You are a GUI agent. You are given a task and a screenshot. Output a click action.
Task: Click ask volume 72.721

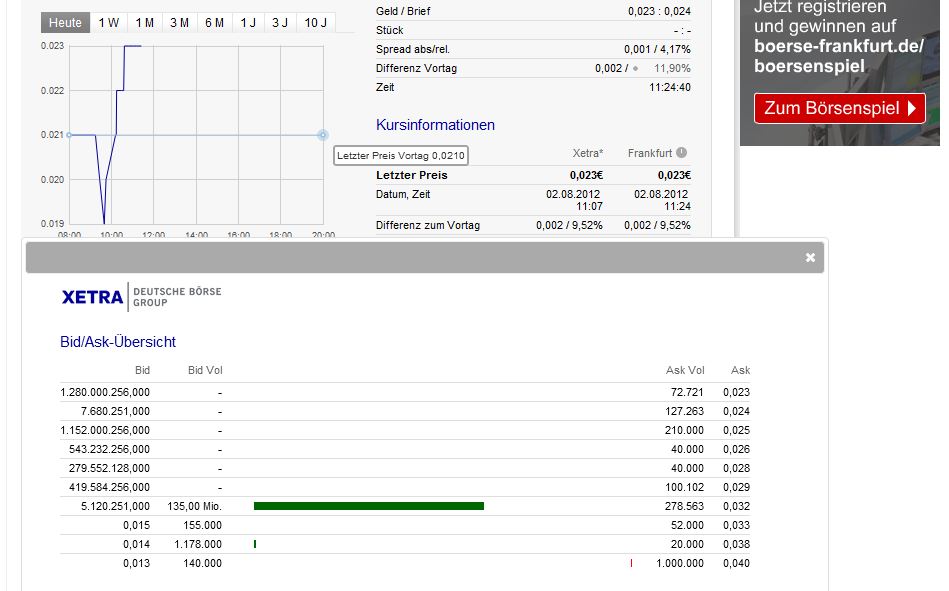click(x=687, y=392)
